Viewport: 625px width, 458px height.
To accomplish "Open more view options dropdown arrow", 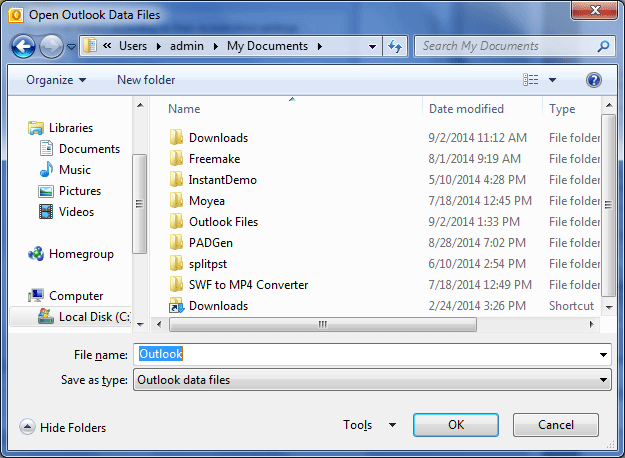I will tap(552, 80).
